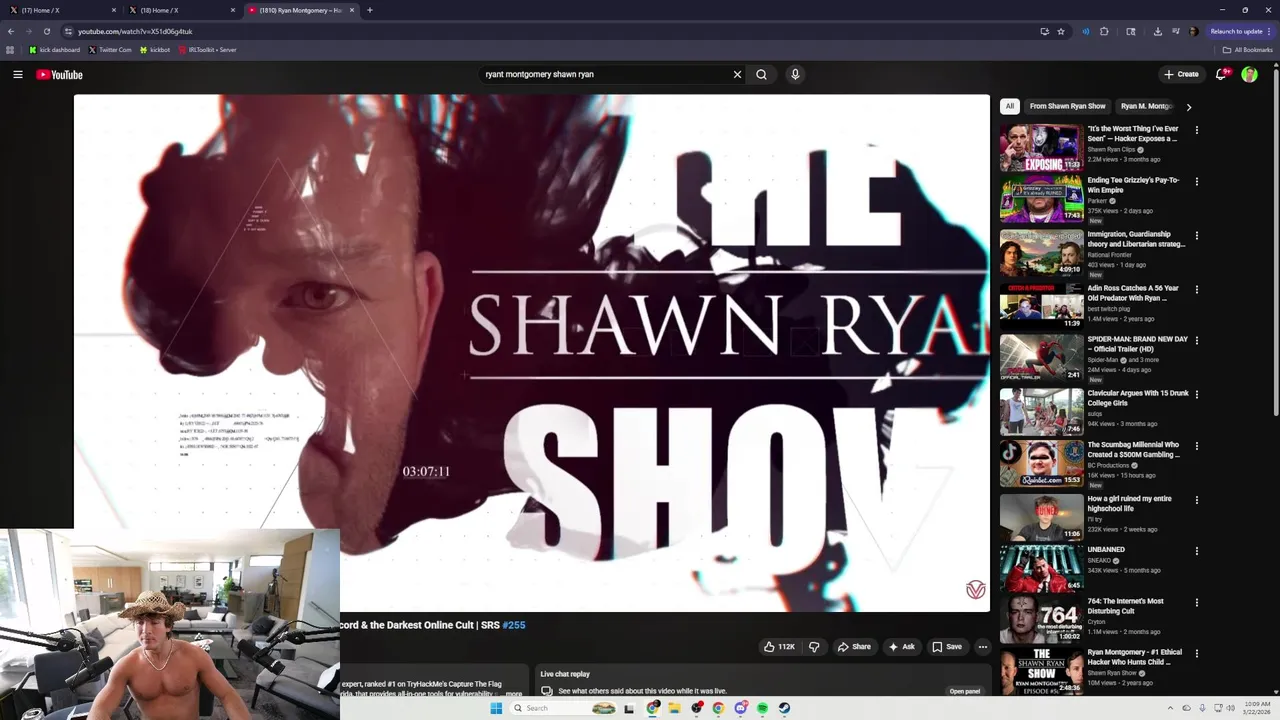This screenshot has width=1280, height=720.
Task: Open kick dashboard bookmark
Action: click(54, 49)
